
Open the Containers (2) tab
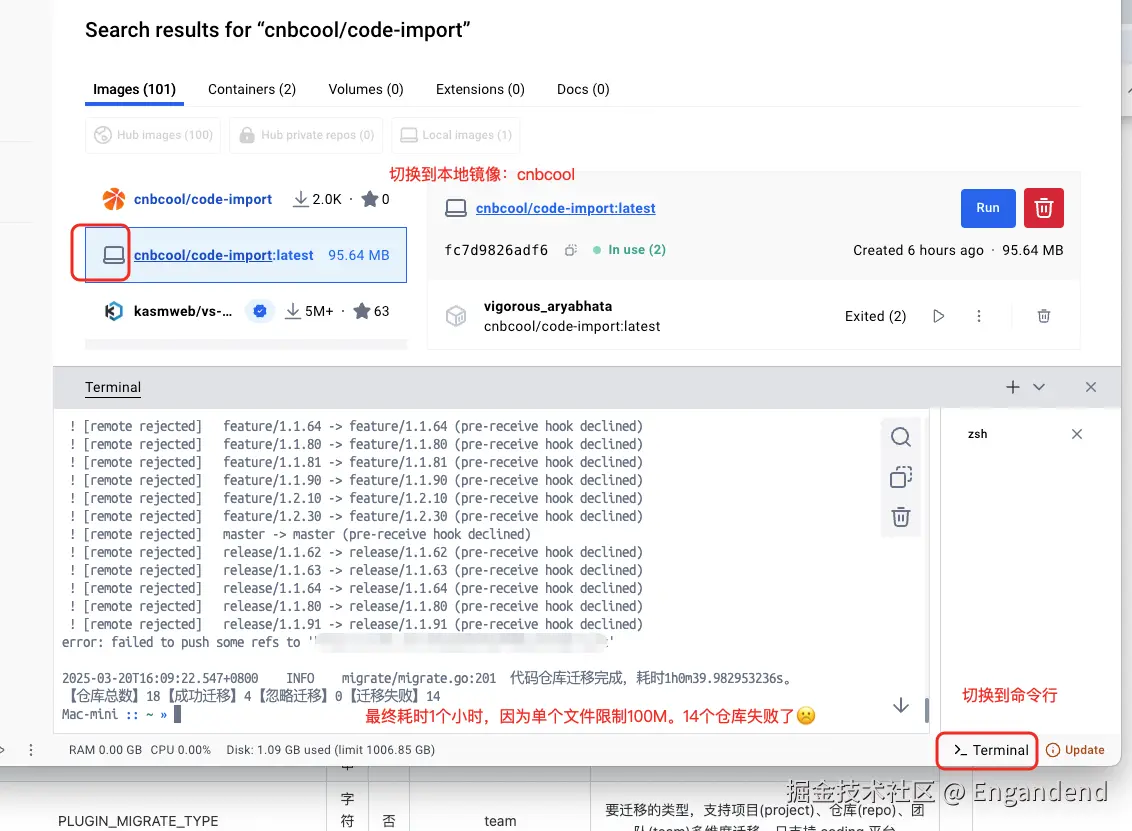(252, 90)
